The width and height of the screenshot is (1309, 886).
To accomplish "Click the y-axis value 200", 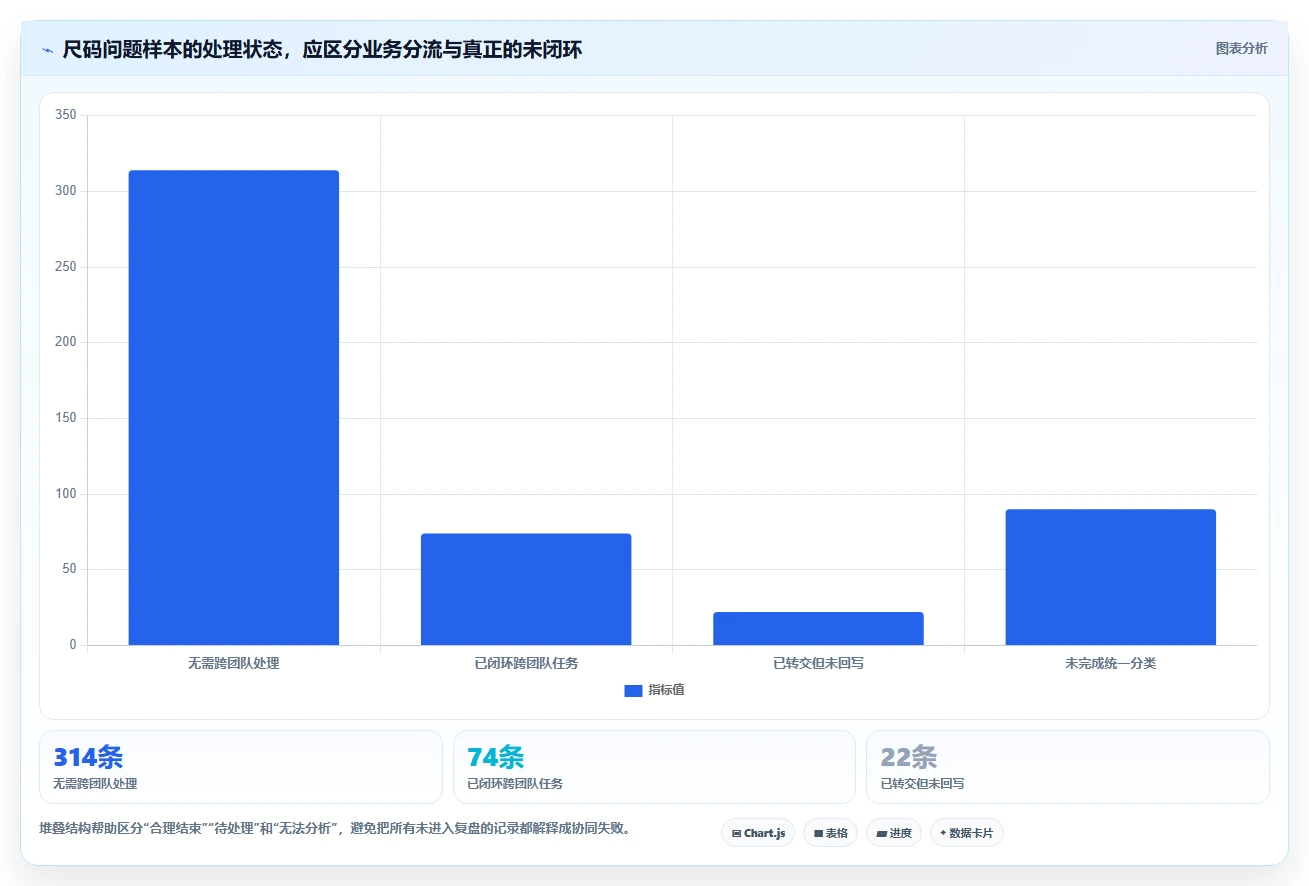I will pos(66,342).
